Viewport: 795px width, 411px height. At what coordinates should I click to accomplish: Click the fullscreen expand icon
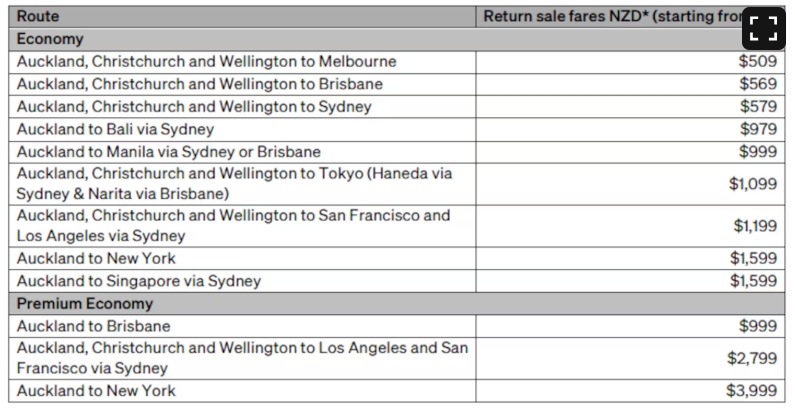coord(764,28)
